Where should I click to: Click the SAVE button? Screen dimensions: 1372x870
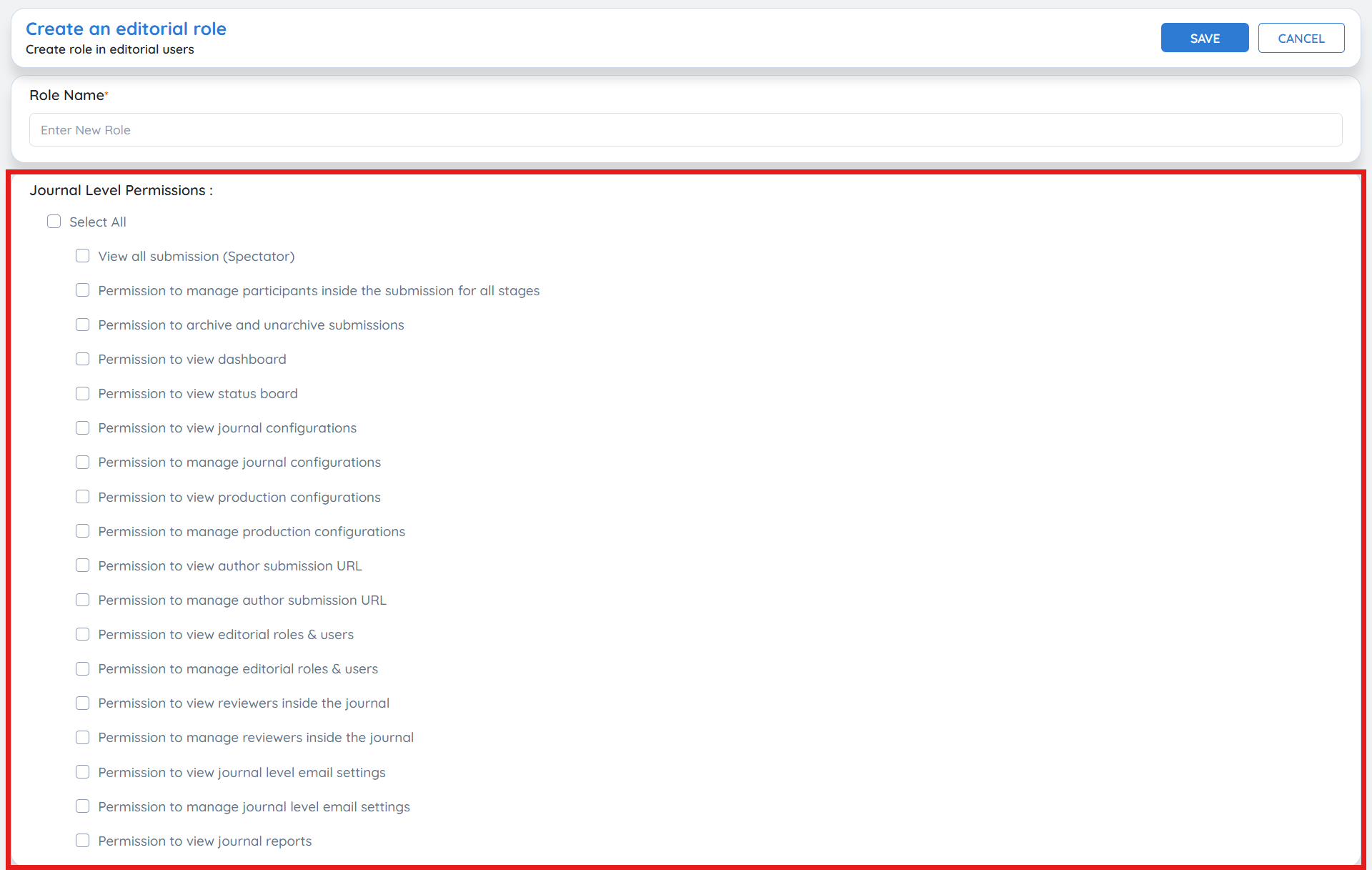pyautogui.click(x=1204, y=38)
